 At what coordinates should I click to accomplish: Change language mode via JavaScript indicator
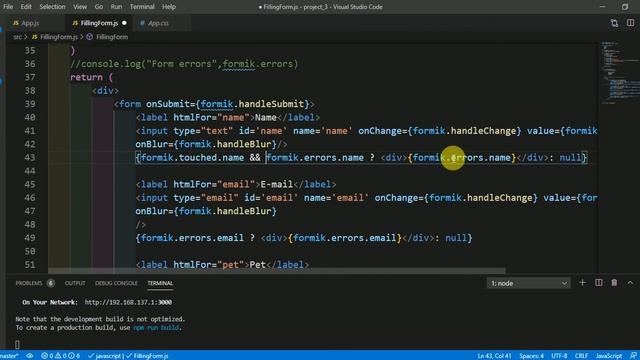tap(609, 356)
